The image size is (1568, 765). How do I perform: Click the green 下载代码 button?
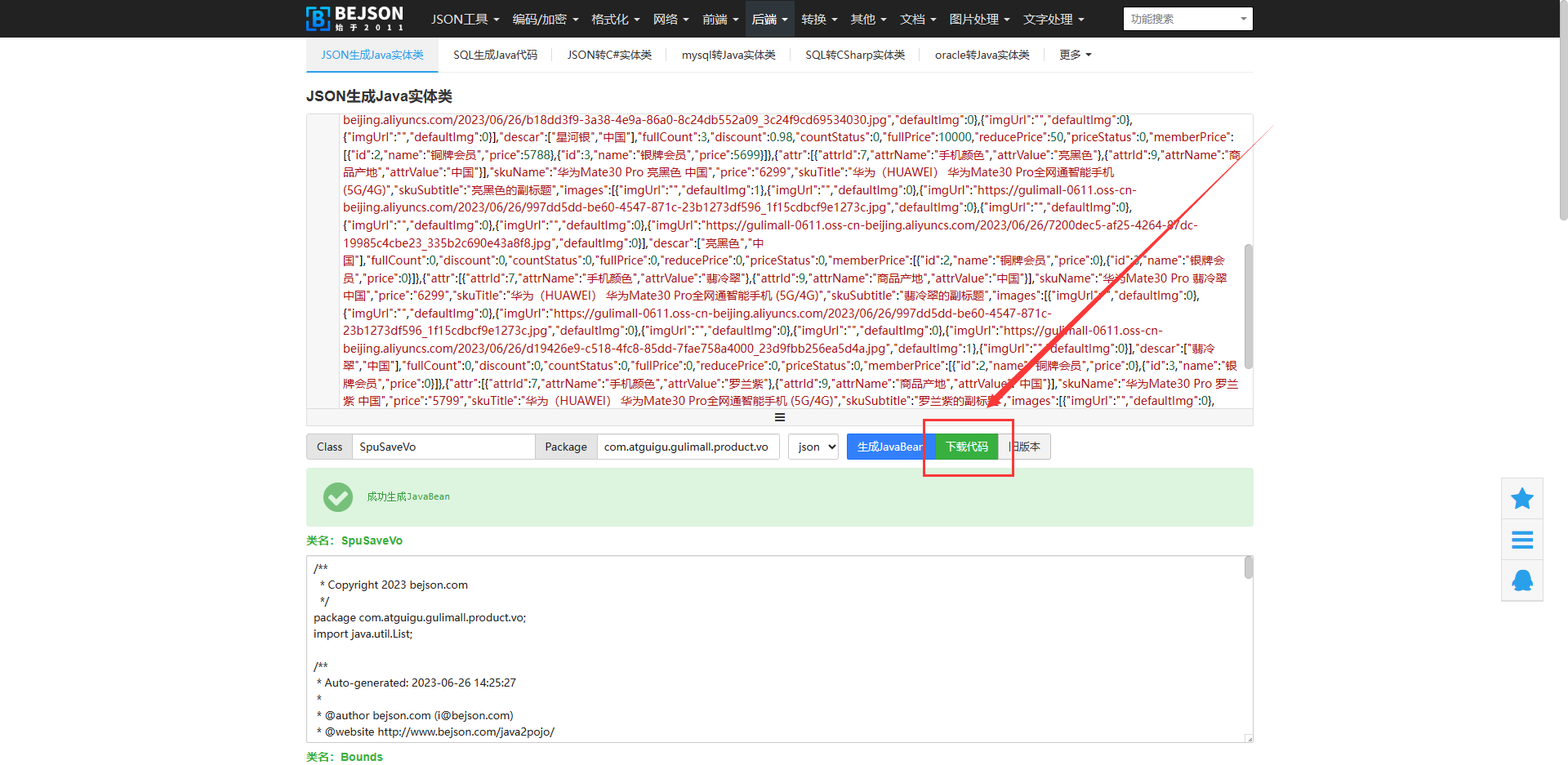[966, 447]
